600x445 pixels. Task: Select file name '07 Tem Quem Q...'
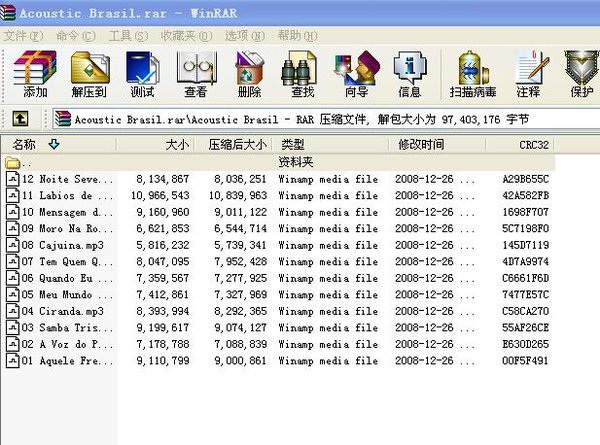67,261
